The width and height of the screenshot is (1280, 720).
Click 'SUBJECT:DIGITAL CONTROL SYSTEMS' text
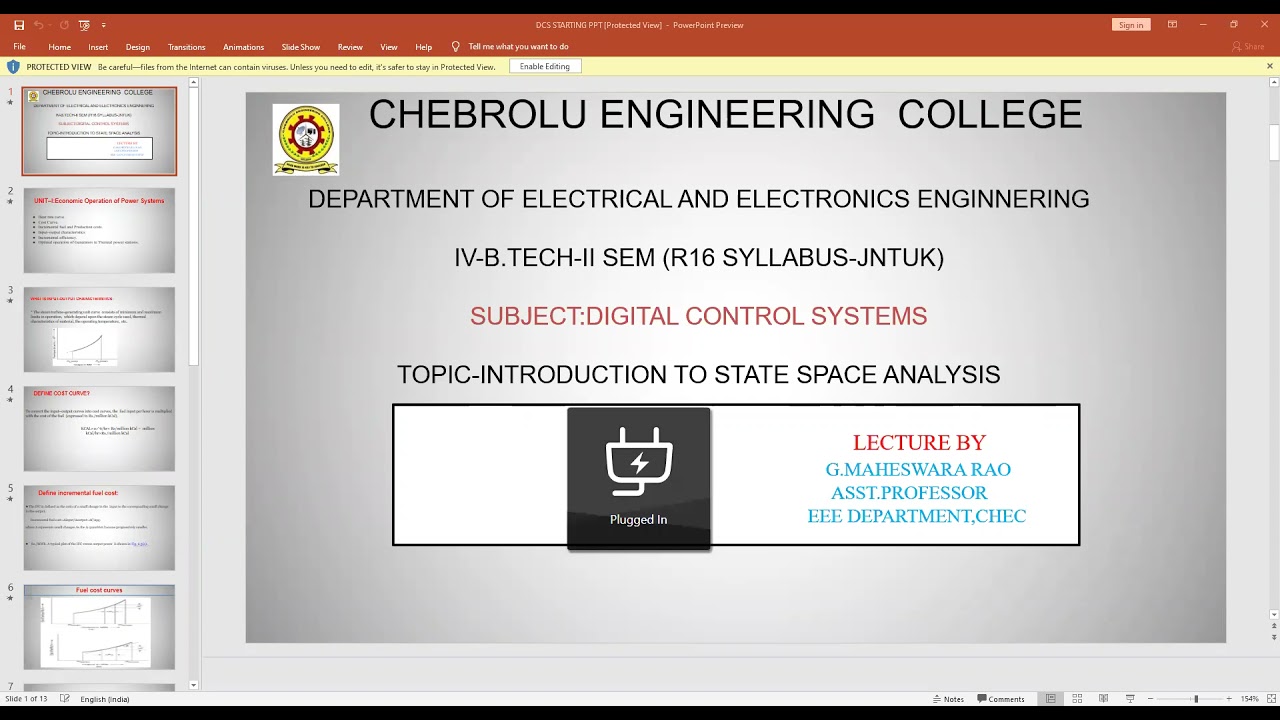tap(699, 316)
